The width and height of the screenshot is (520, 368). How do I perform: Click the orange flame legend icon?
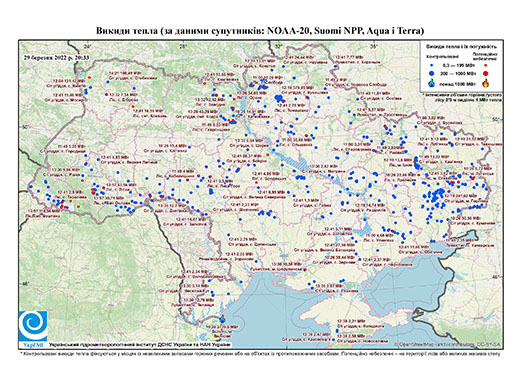pyautogui.click(x=486, y=83)
